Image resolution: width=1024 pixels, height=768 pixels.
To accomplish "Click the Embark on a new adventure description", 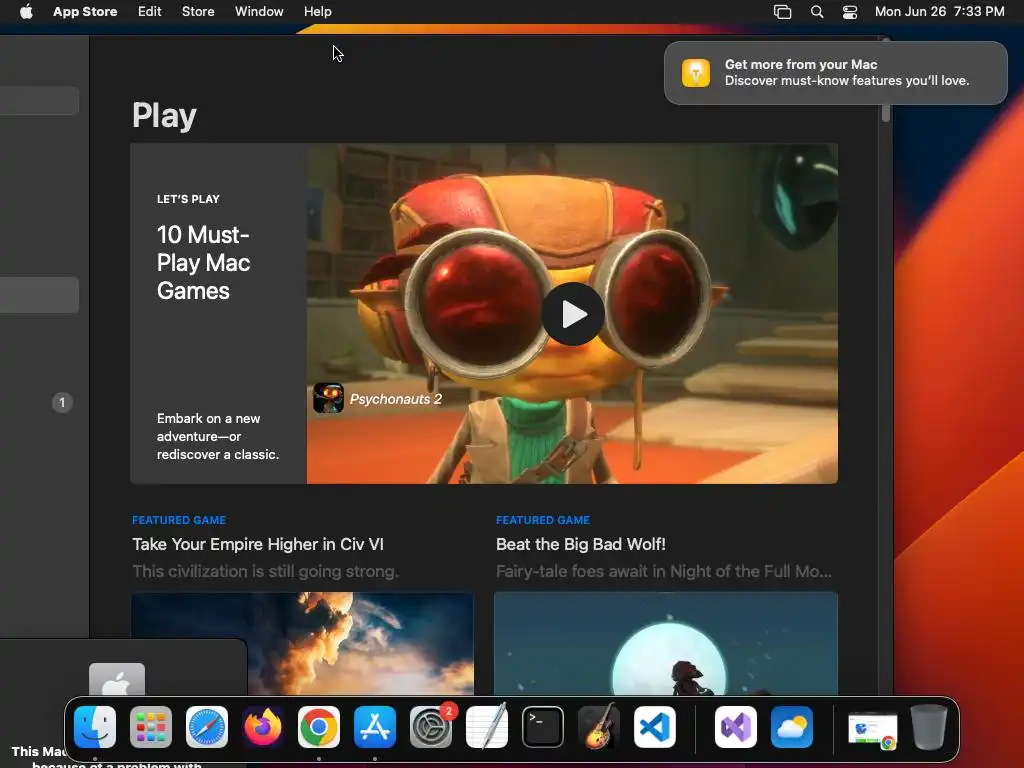I will (x=217, y=436).
